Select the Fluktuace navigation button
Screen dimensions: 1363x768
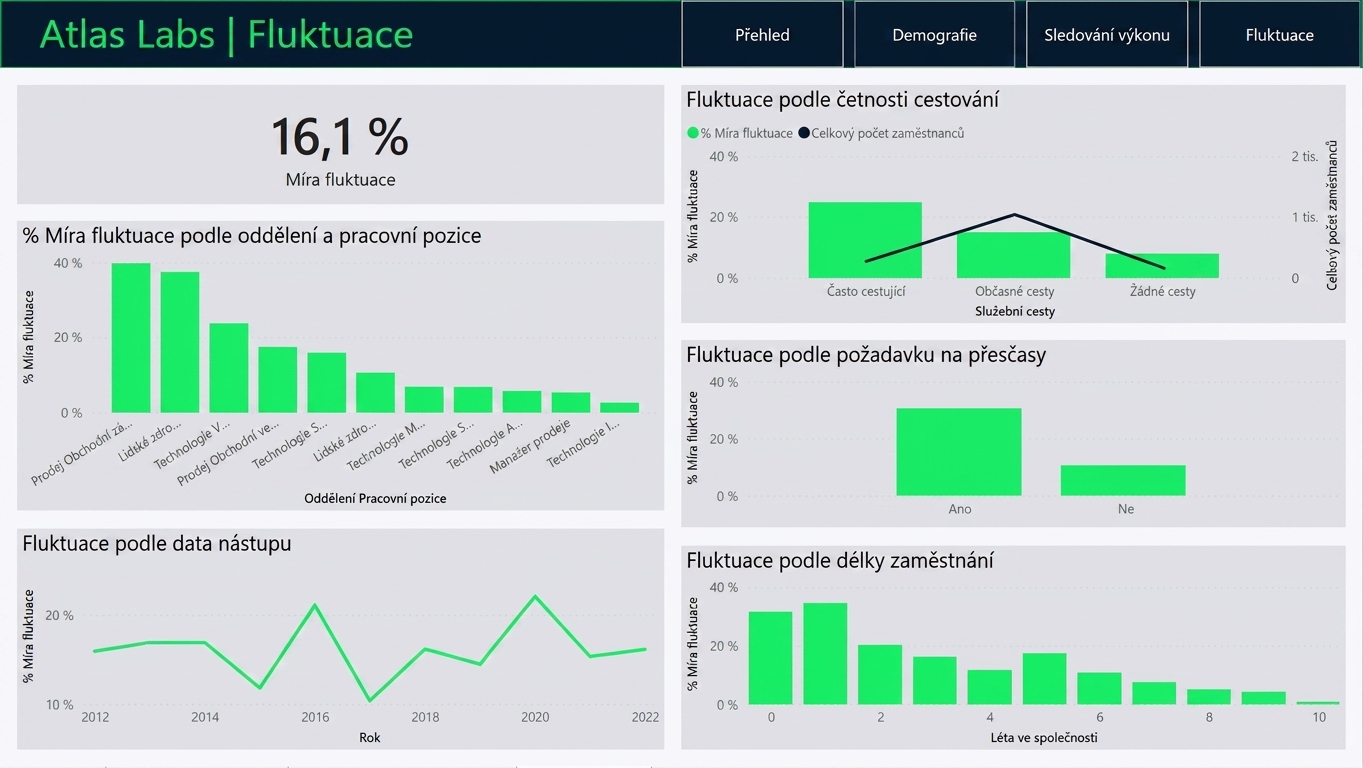click(x=1279, y=34)
